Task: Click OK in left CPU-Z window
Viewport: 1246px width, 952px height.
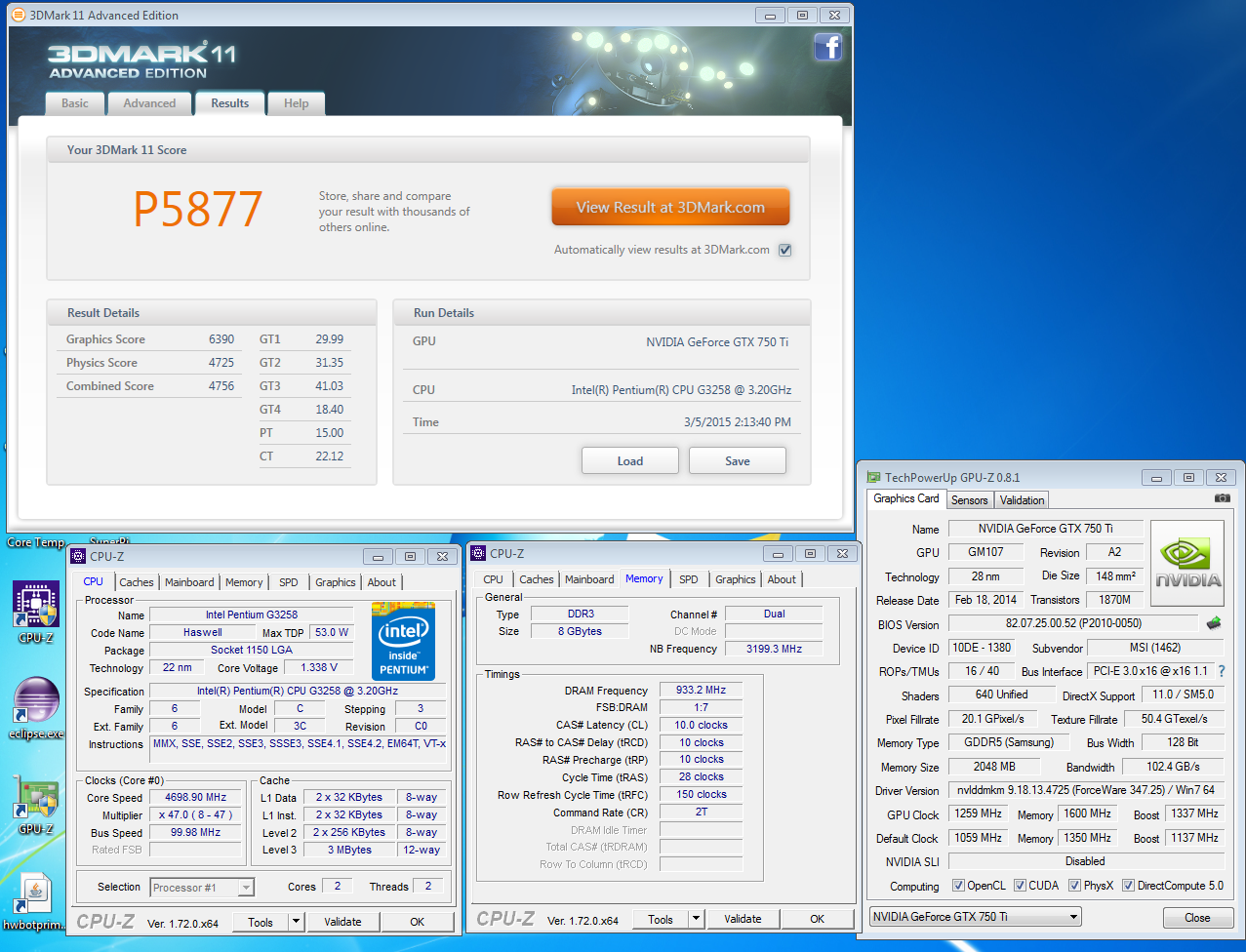Action: tap(418, 922)
